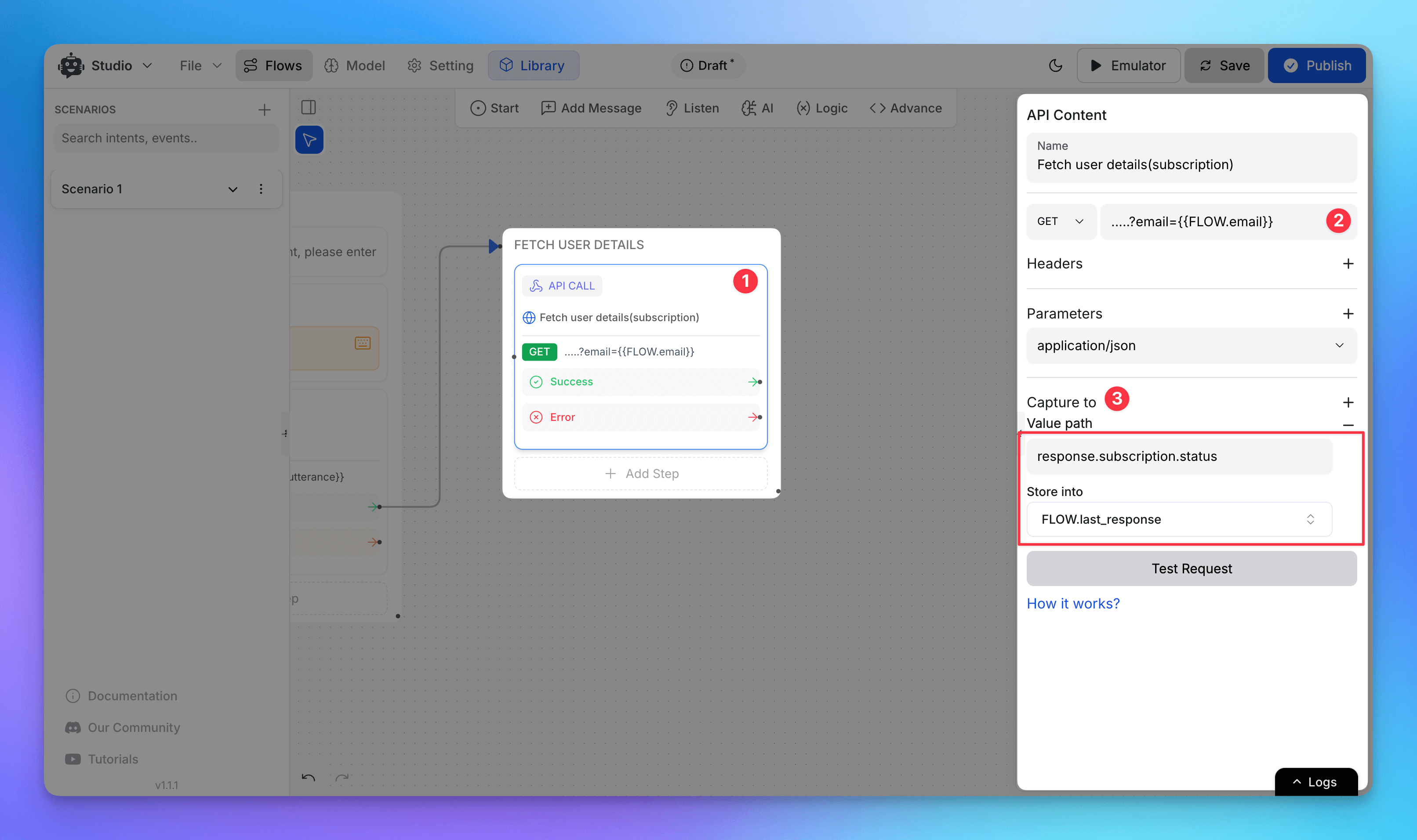Open the application/json content type dropdown

[1192, 346]
